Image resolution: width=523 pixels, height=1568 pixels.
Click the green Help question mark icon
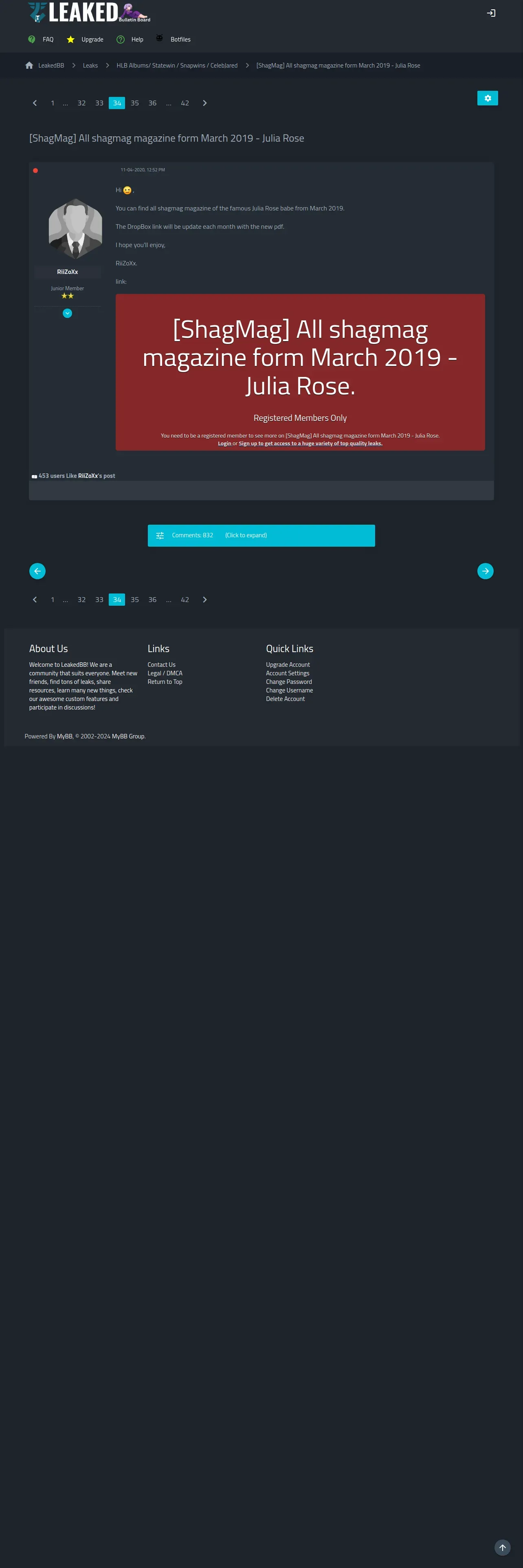121,39
